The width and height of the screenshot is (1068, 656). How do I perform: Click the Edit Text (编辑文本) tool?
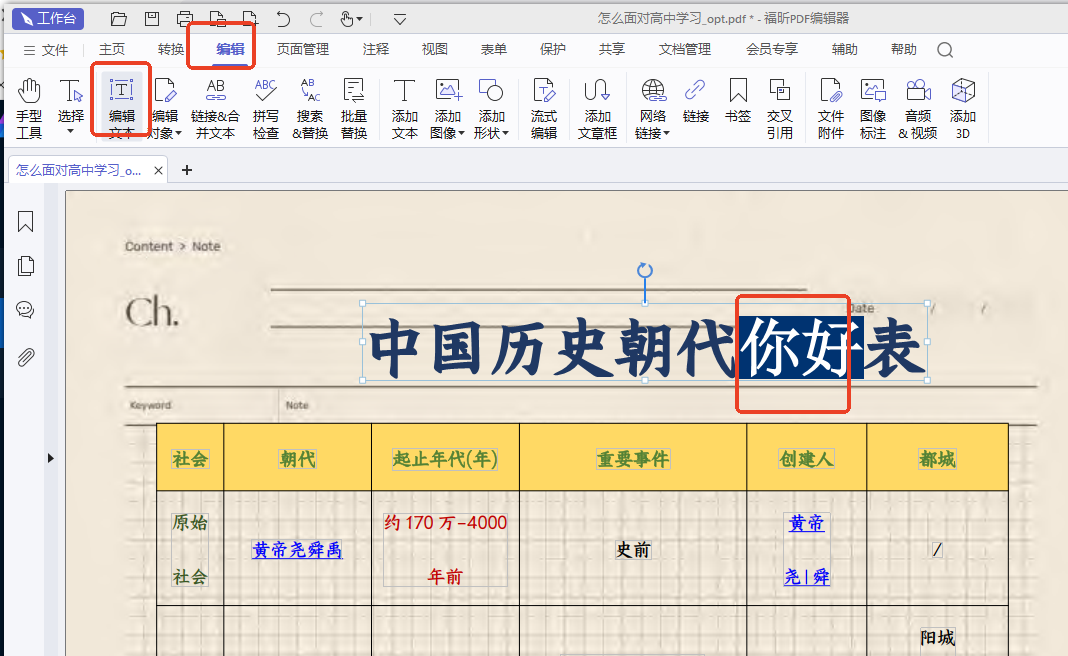121,108
